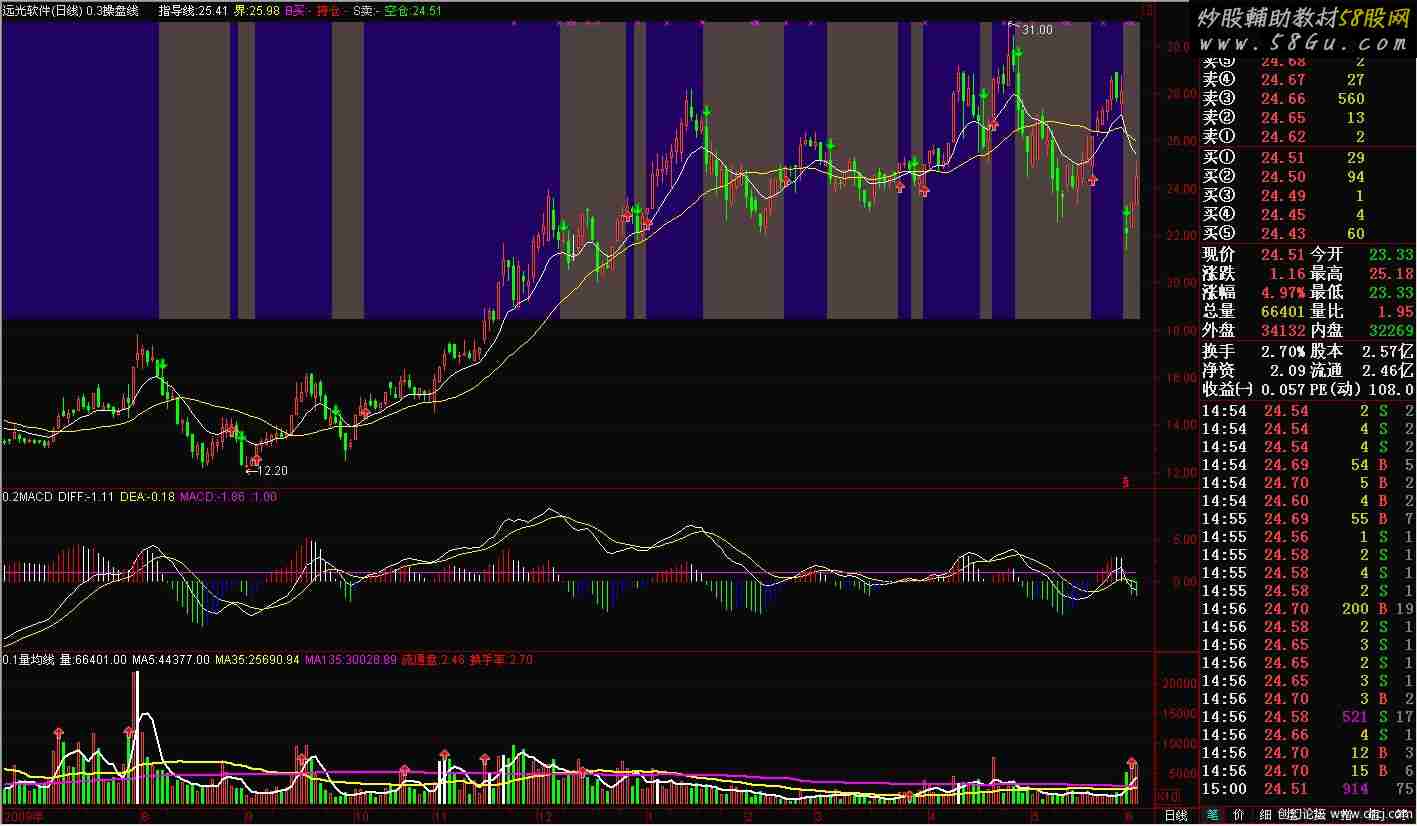Image resolution: width=1417 pixels, height=826 pixels.
Task: Click the 空仓:24.51 indicator value
Action: point(412,10)
